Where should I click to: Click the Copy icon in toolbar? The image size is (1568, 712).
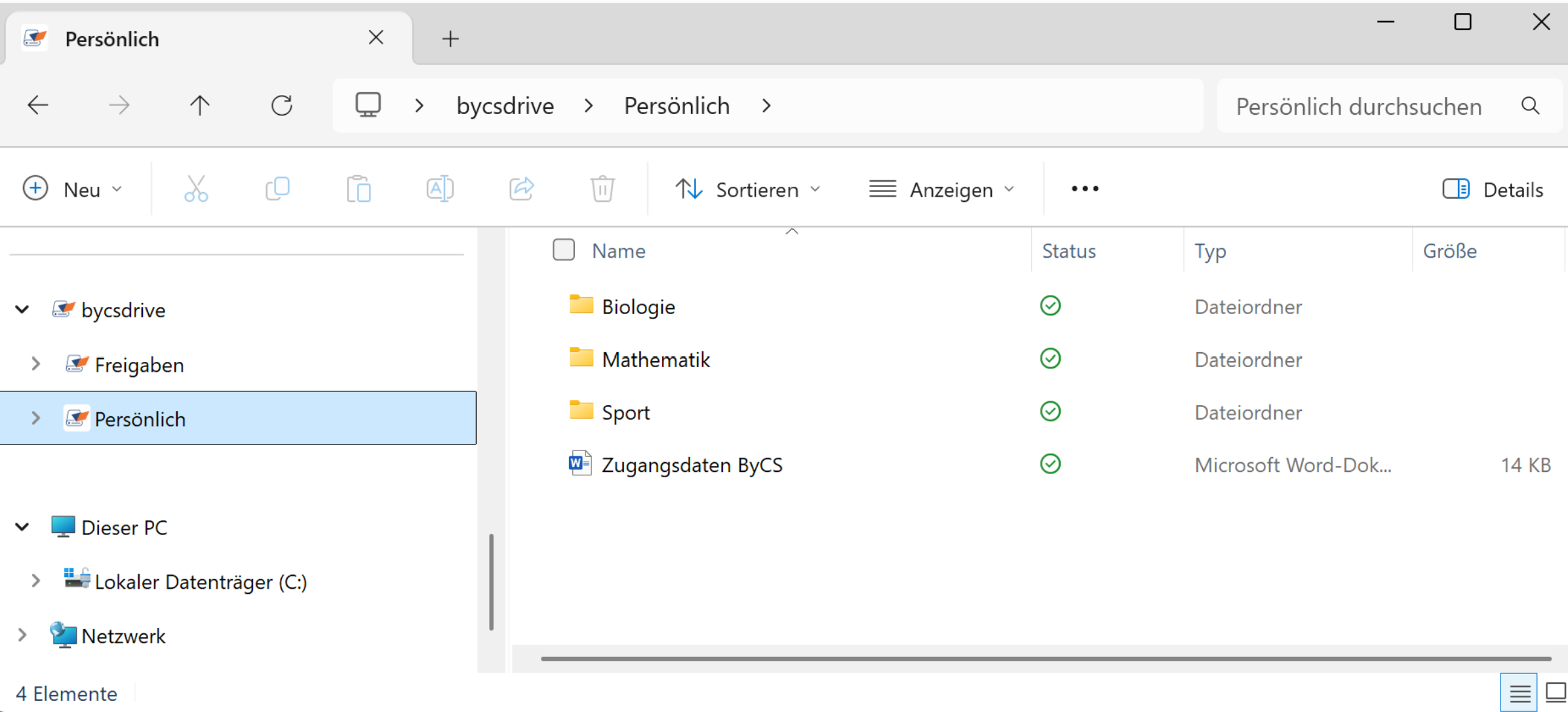click(277, 189)
